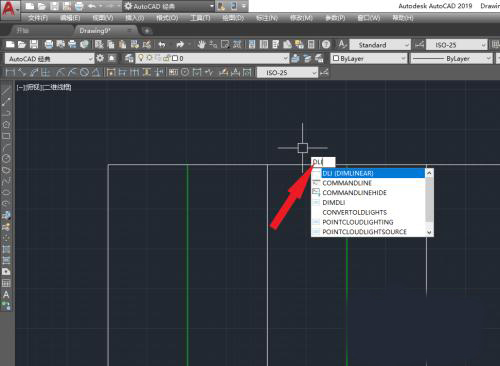The height and width of the screenshot is (366, 500).
Task: Select the Table tool in draw toolbar
Action: [x=6, y=283]
